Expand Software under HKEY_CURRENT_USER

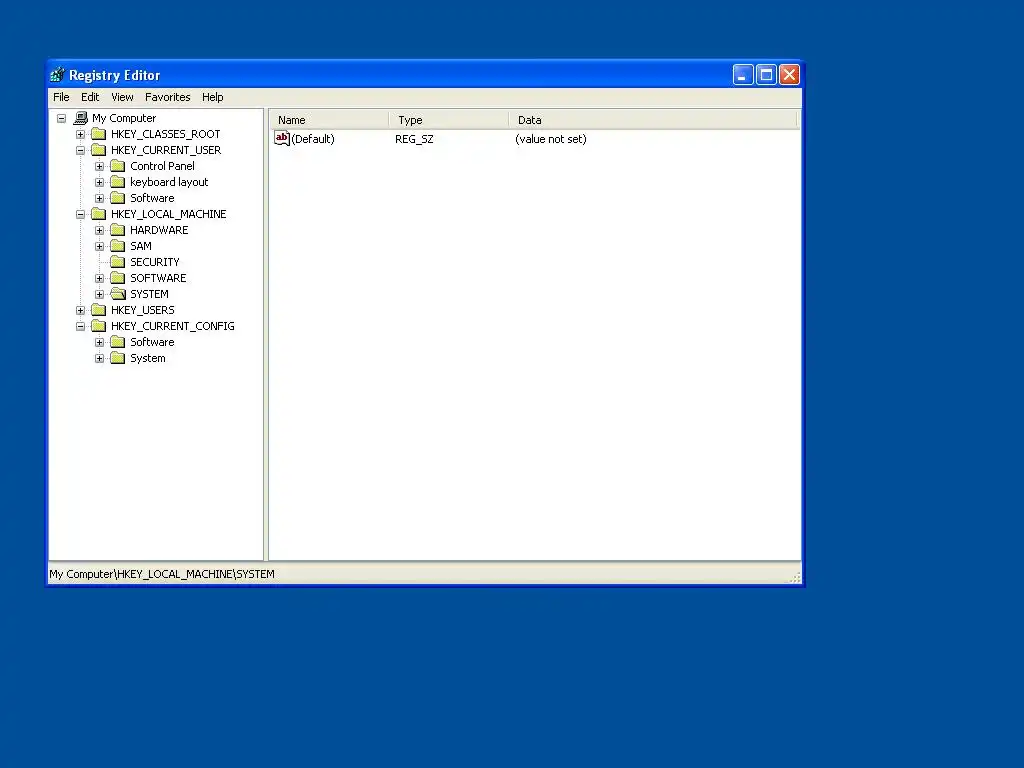[x=99, y=199]
